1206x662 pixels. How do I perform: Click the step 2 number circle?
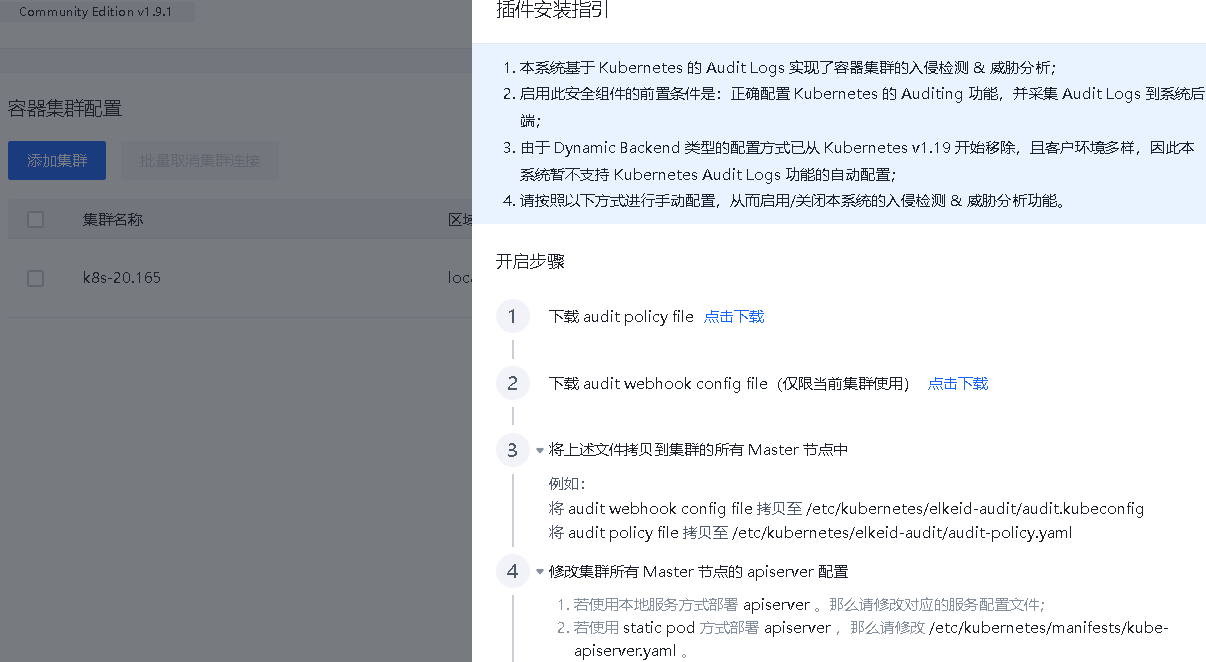(x=512, y=384)
